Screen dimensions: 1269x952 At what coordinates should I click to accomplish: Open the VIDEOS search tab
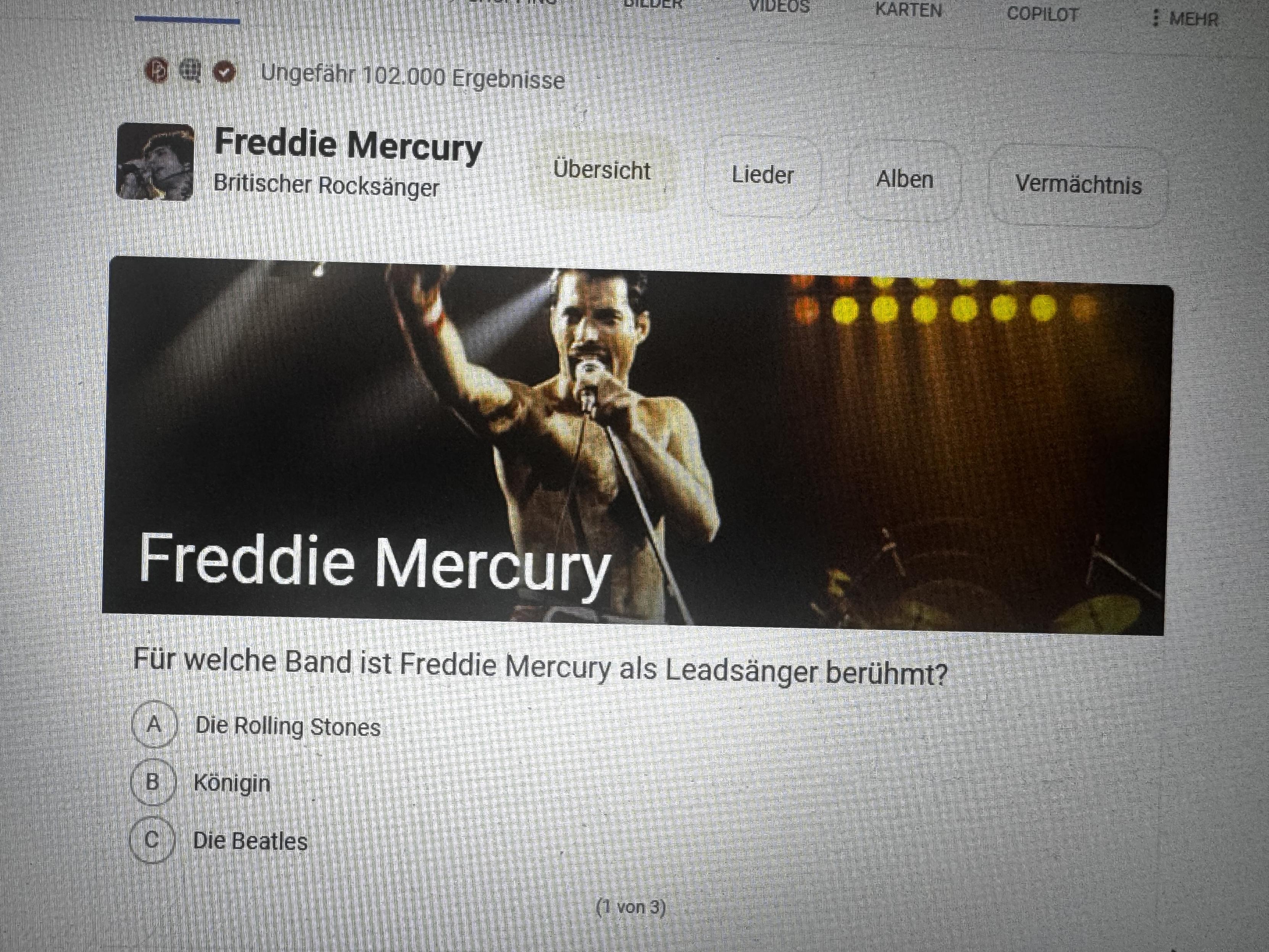[x=779, y=6]
